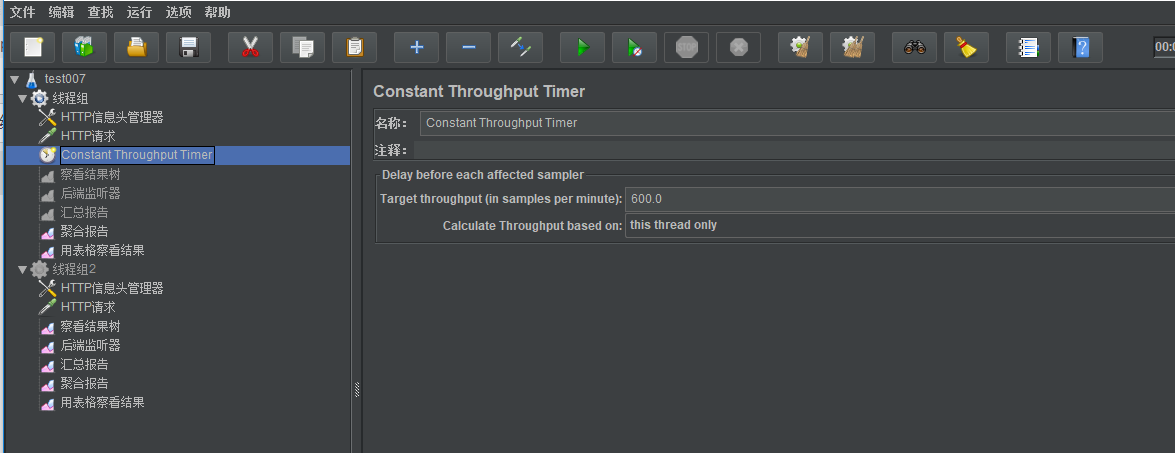1175x453 pixels.
Task: Cut selection with the scissors icon
Action: point(250,48)
